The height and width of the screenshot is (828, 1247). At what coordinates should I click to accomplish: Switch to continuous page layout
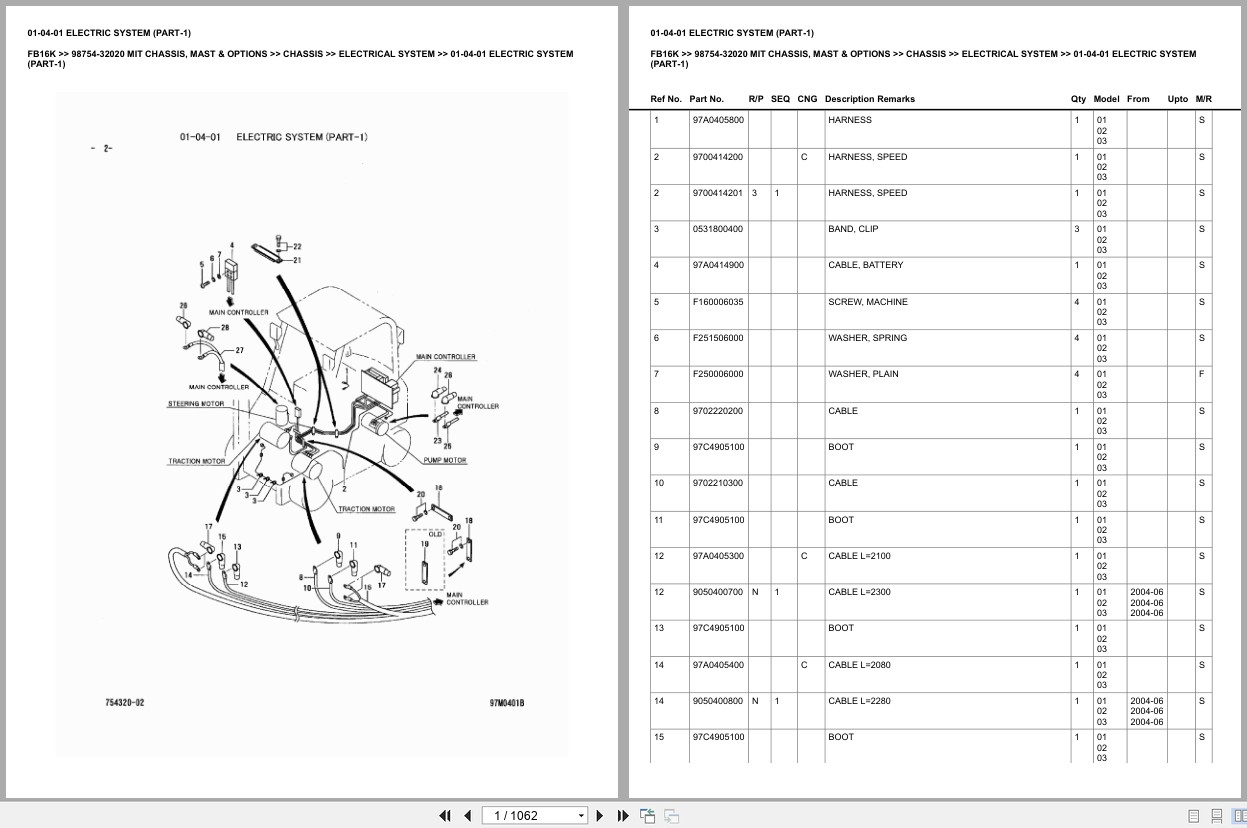(x=1216, y=816)
